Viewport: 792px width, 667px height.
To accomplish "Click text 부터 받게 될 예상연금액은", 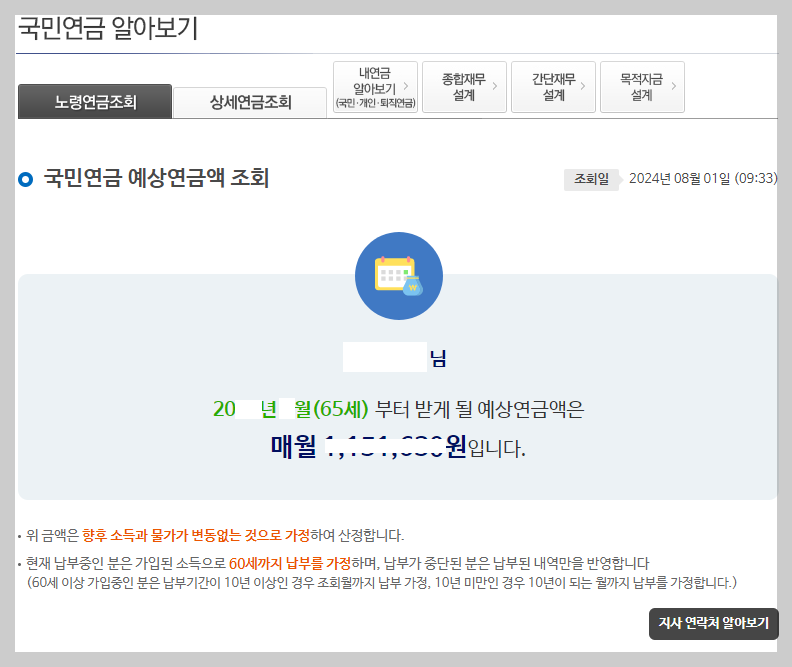I will [479, 409].
